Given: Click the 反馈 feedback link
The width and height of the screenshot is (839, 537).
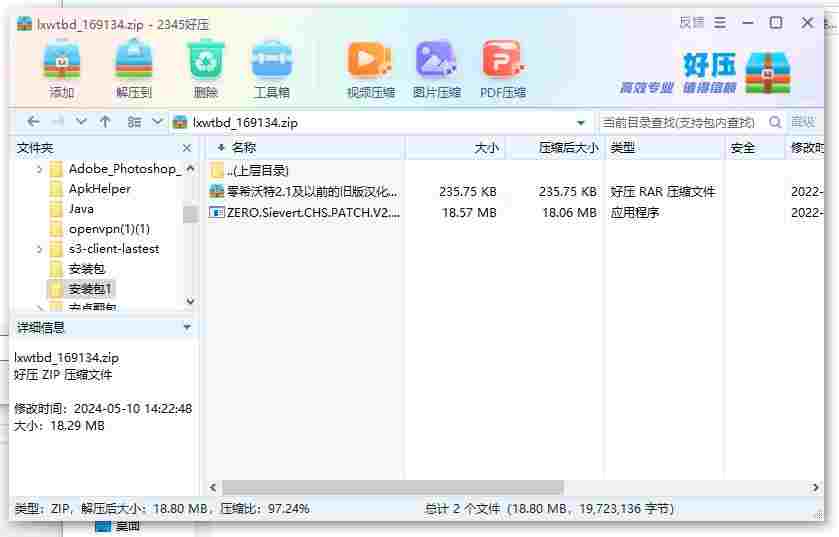Looking at the screenshot, I should [x=691, y=22].
